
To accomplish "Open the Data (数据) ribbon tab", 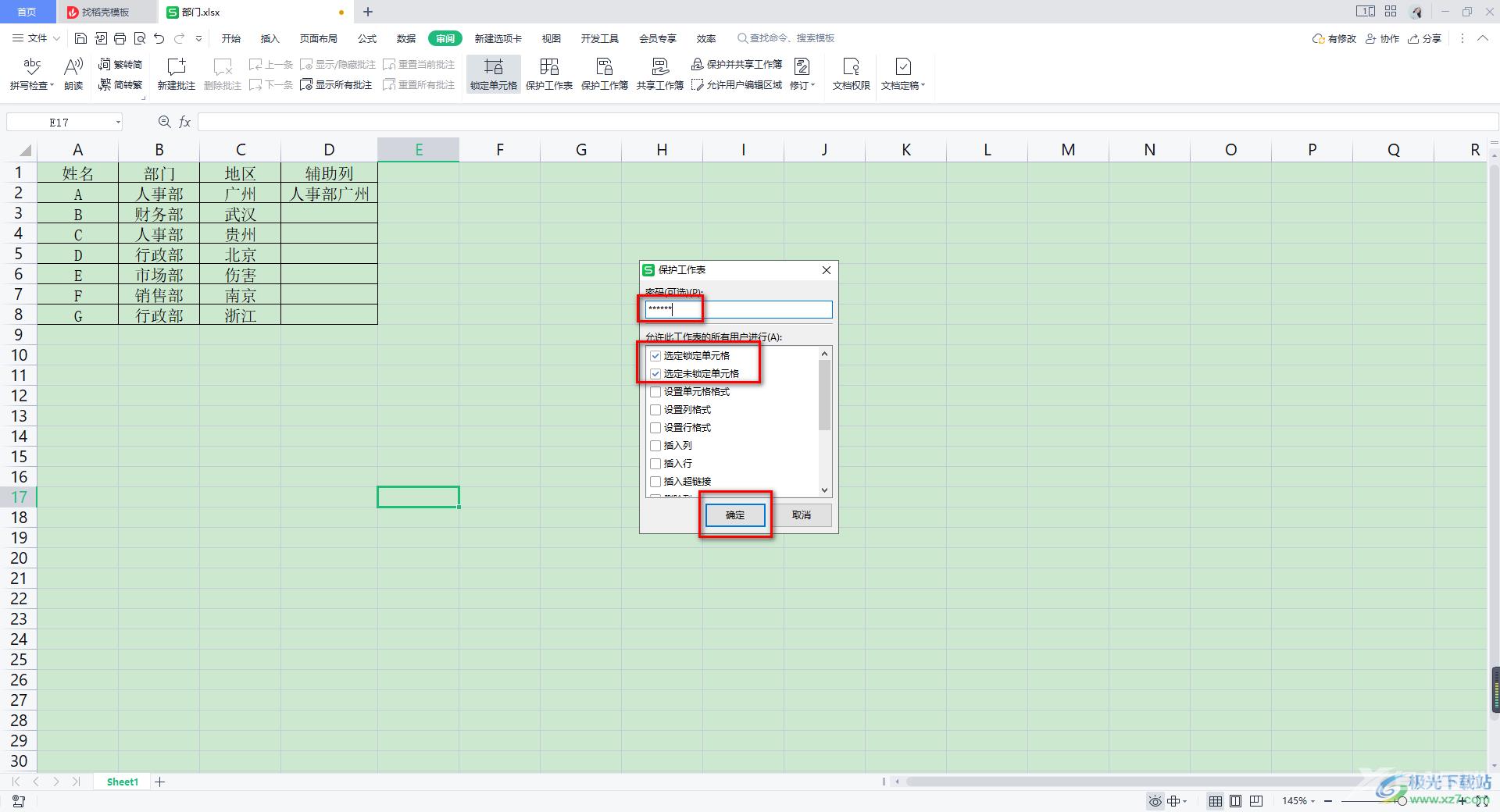I will (x=406, y=38).
